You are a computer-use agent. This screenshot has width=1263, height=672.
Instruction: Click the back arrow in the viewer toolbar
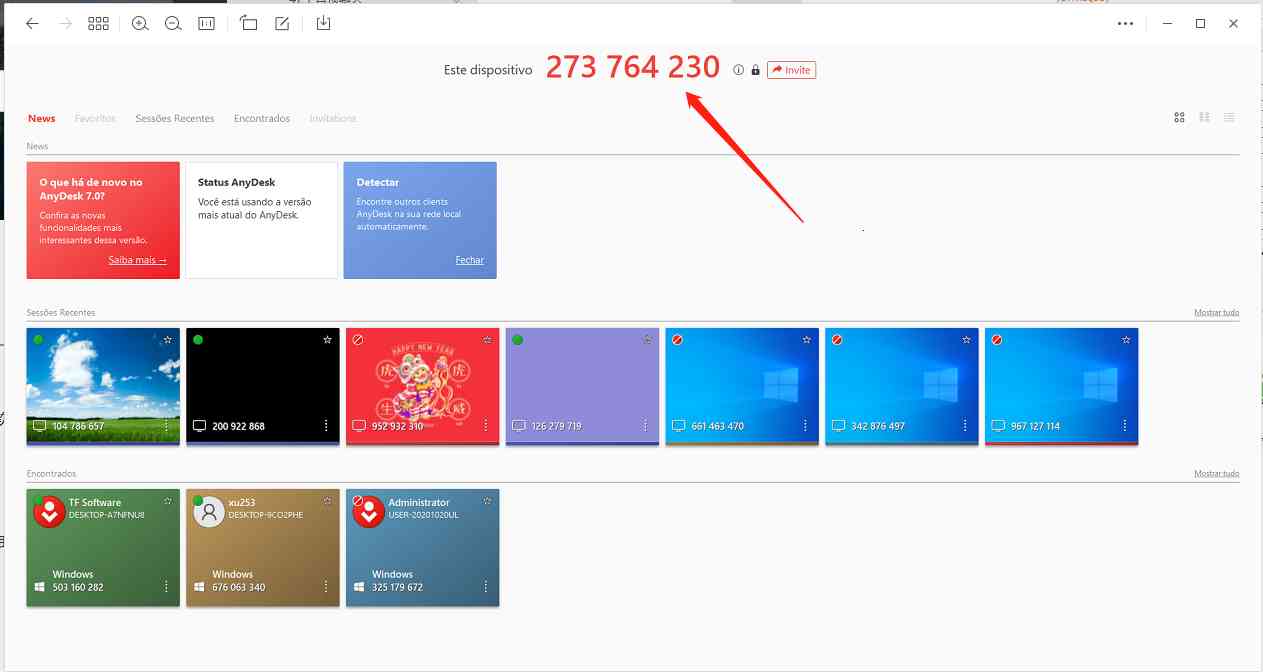(x=32, y=23)
